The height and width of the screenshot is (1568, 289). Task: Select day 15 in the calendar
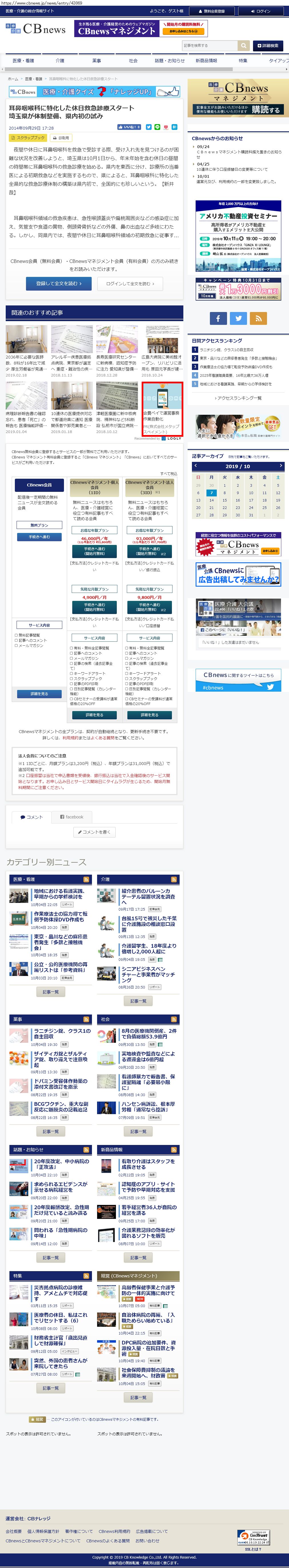point(224,500)
